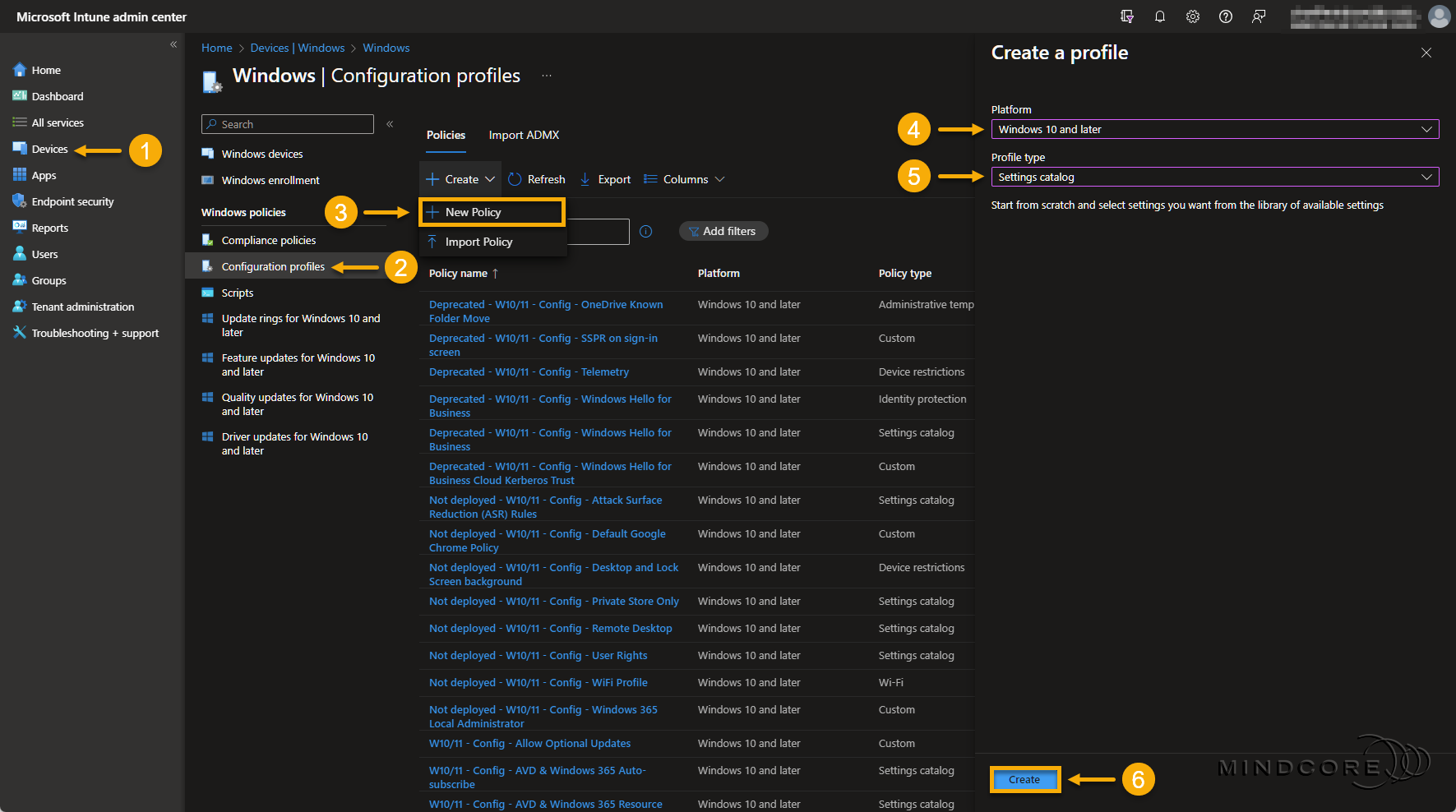Open the Deprecated Telemetry policy link

tap(529, 371)
